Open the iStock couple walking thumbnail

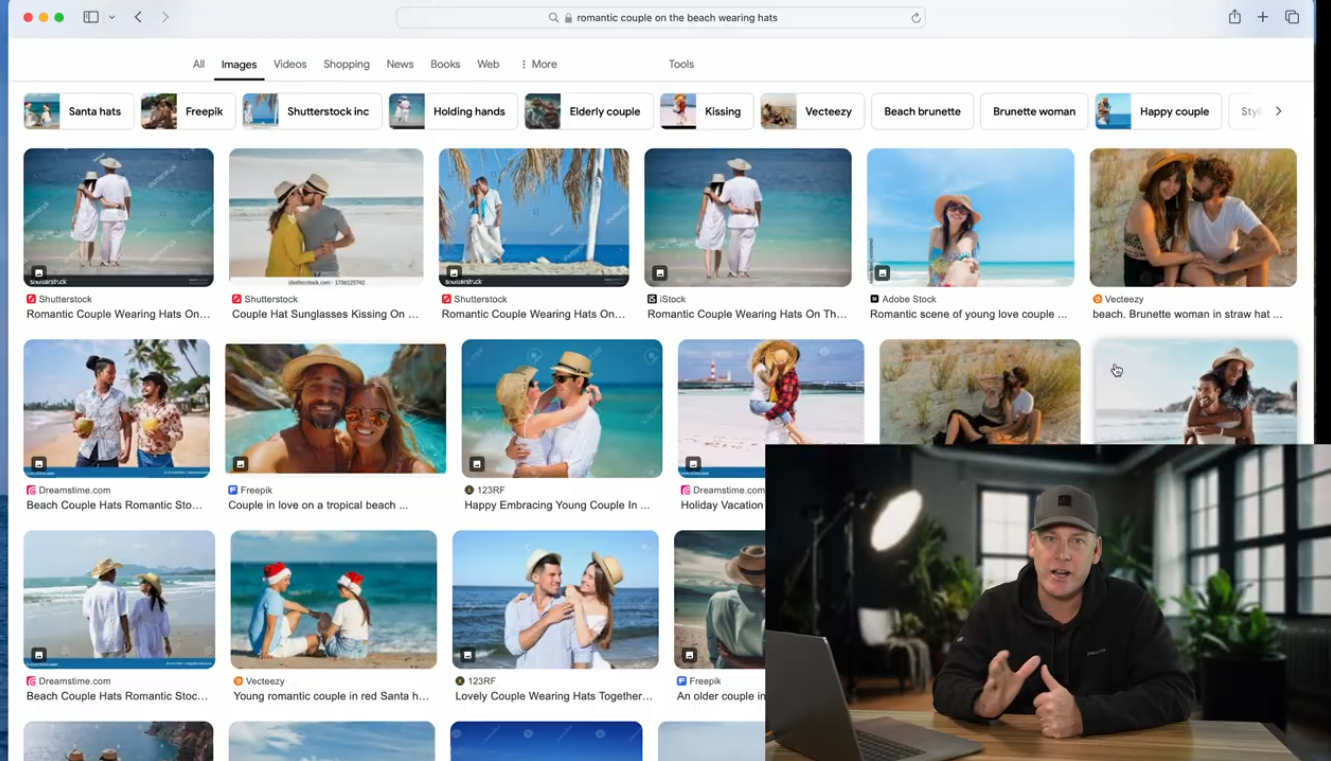coord(748,217)
